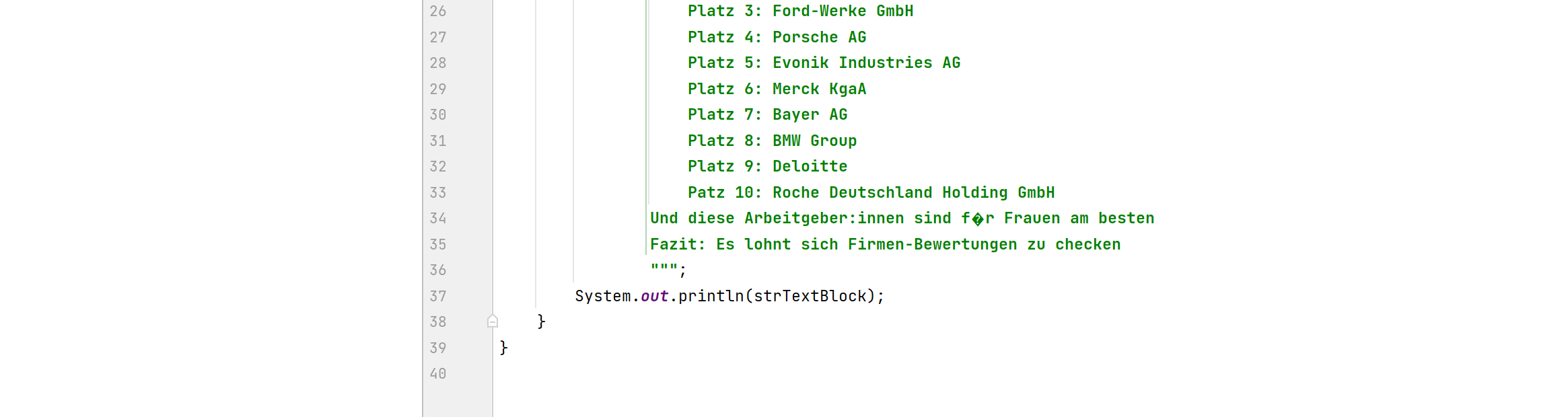
Task: Select line number 26 in gutter
Action: pos(438,11)
